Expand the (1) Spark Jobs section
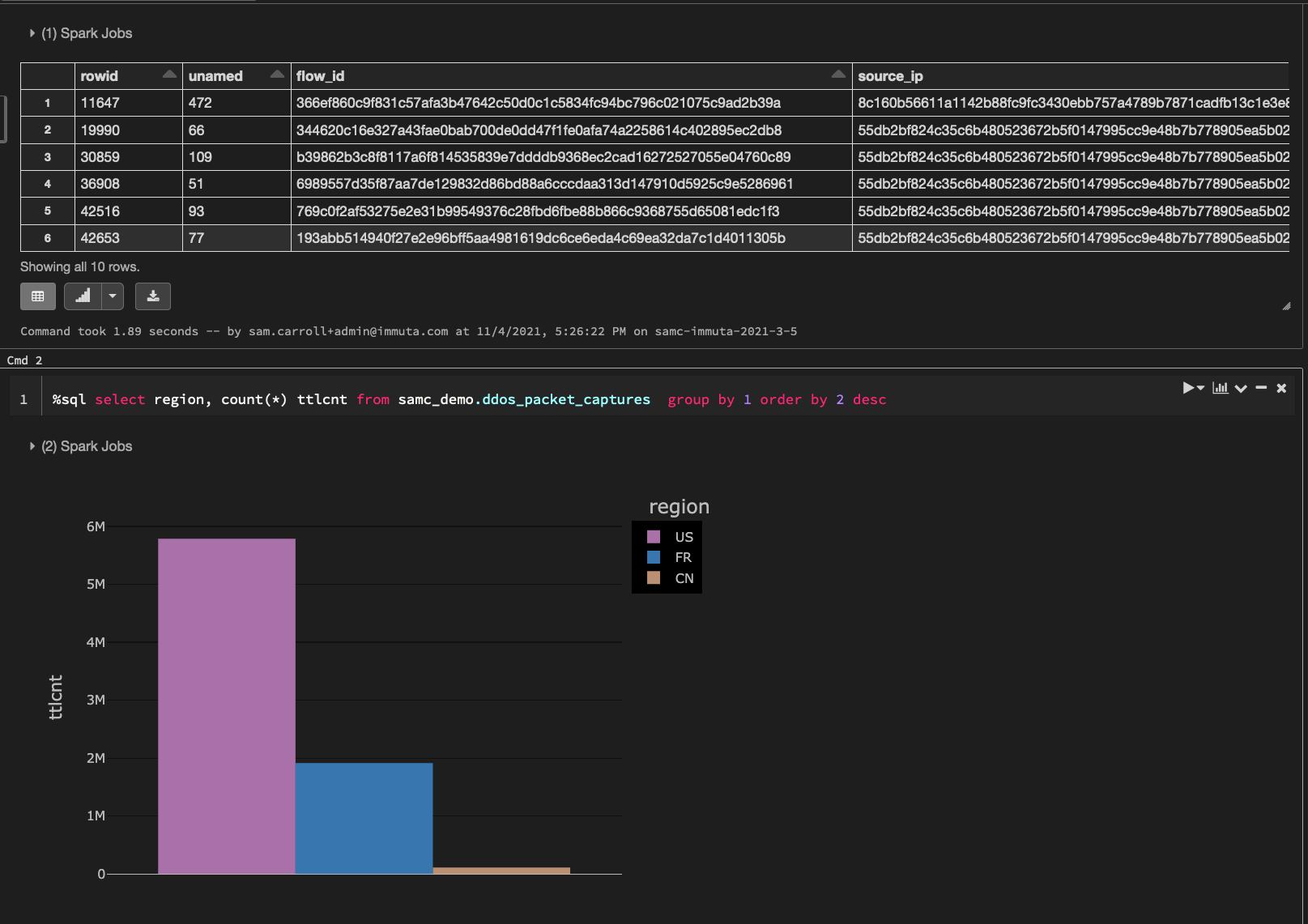 [32, 33]
